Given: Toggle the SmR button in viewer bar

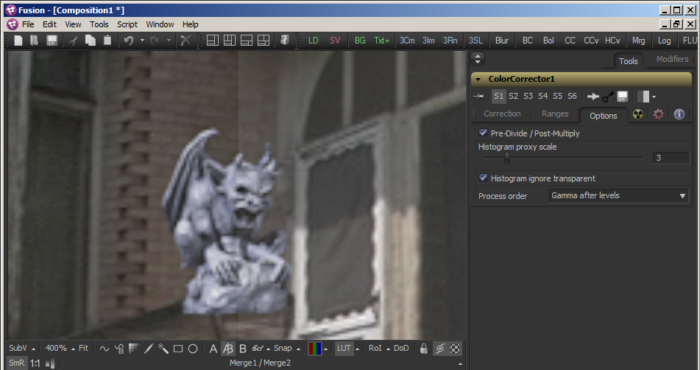Looking at the screenshot, I should 17,363.
